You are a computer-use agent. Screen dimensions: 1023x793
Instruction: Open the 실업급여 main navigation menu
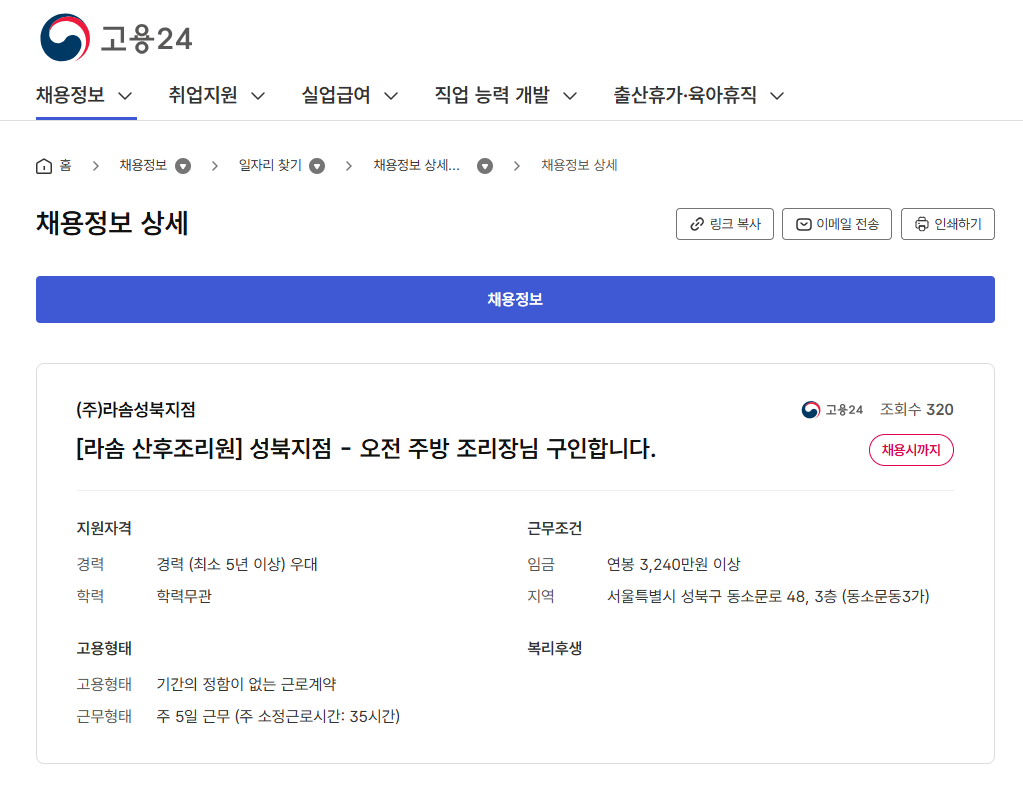pyautogui.click(x=350, y=96)
